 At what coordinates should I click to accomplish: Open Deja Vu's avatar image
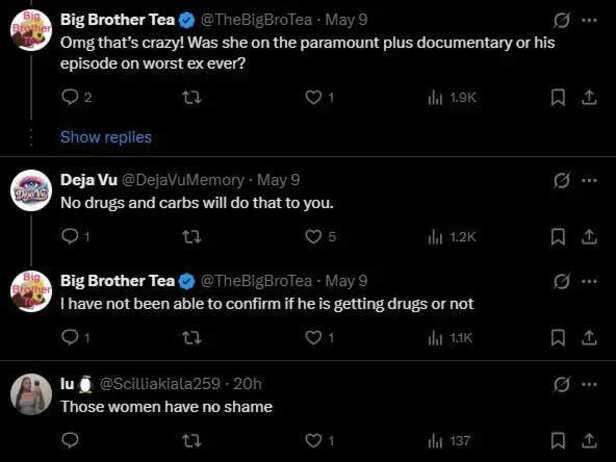pos(31,191)
